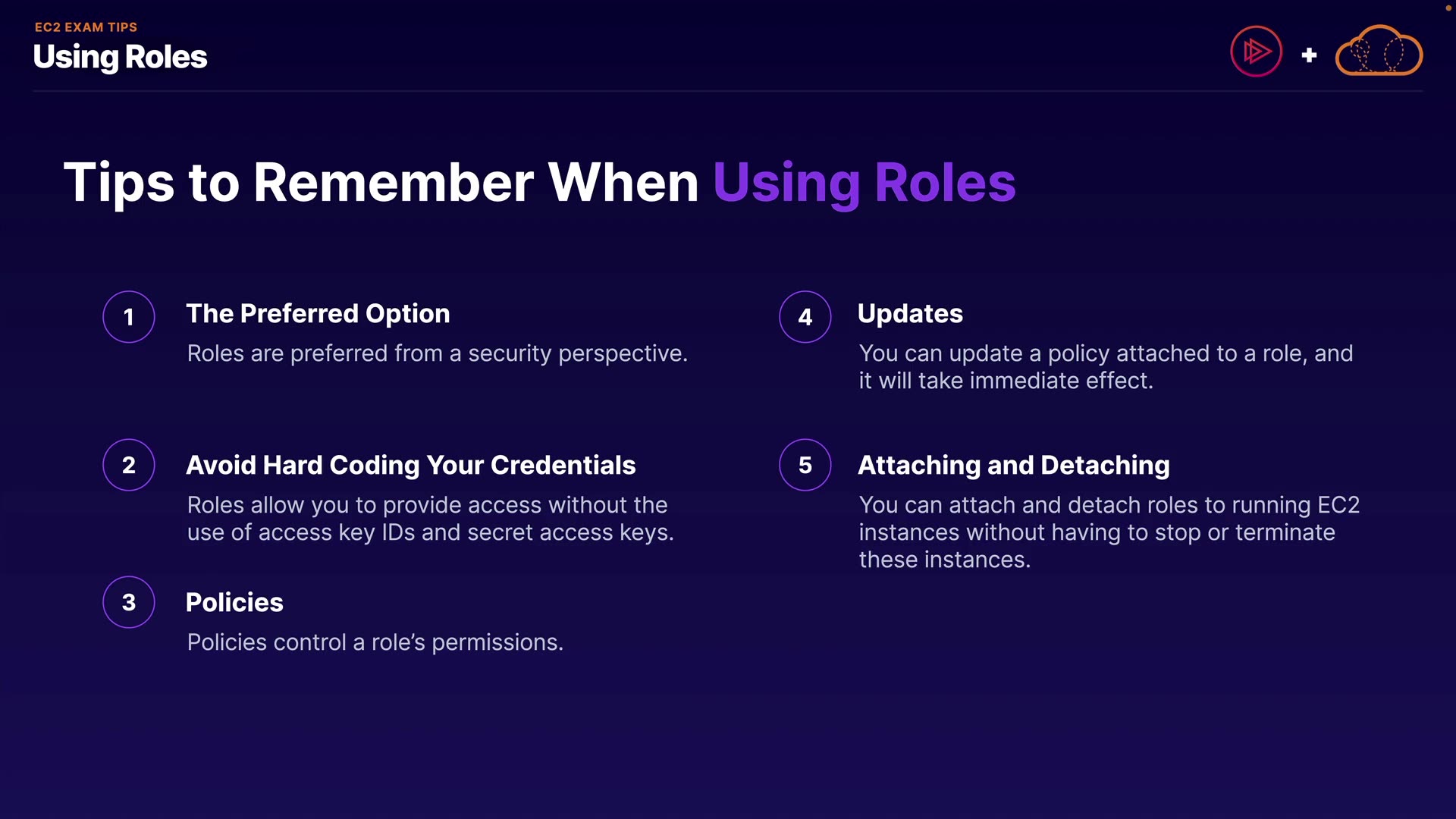Click "Policies control a role's permissions" text
This screenshot has width=1456, height=819.
[x=375, y=642]
